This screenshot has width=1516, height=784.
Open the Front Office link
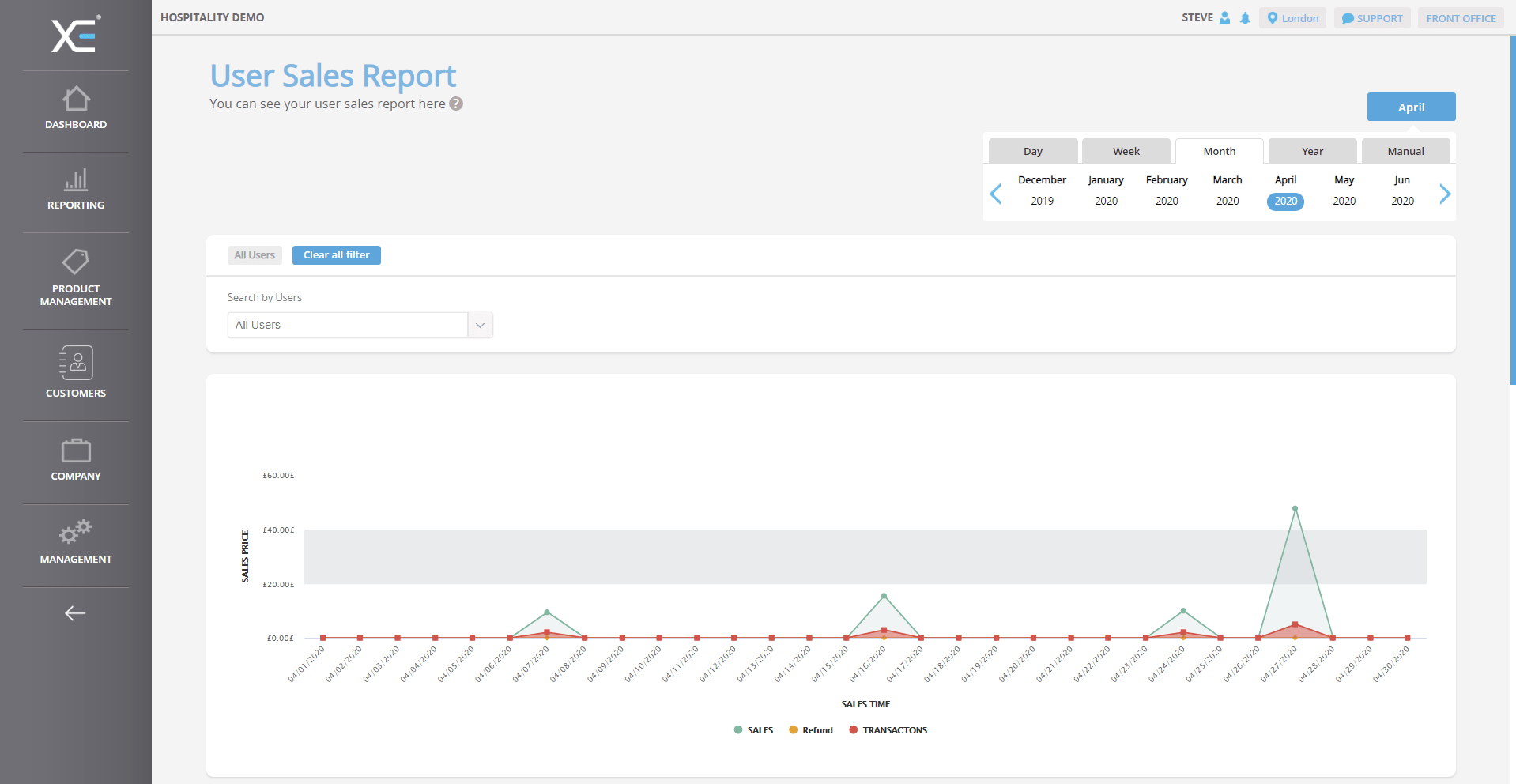pyautogui.click(x=1461, y=18)
